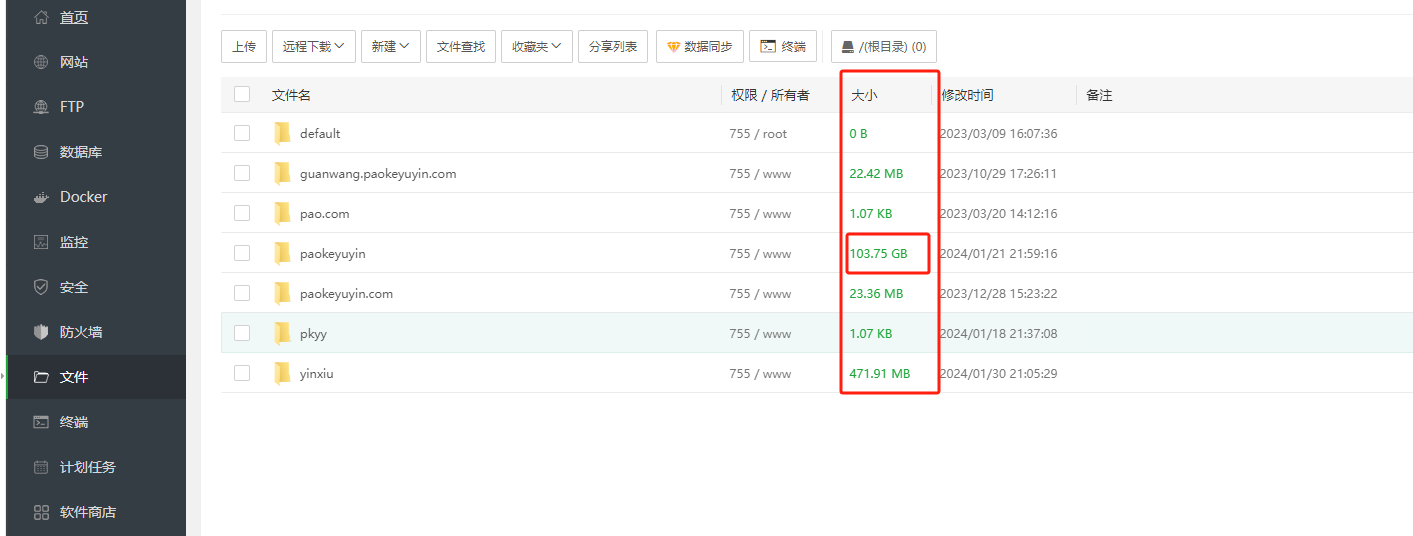Open the database icon in sidebar
This screenshot has width=1413, height=536.
coord(41,152)
